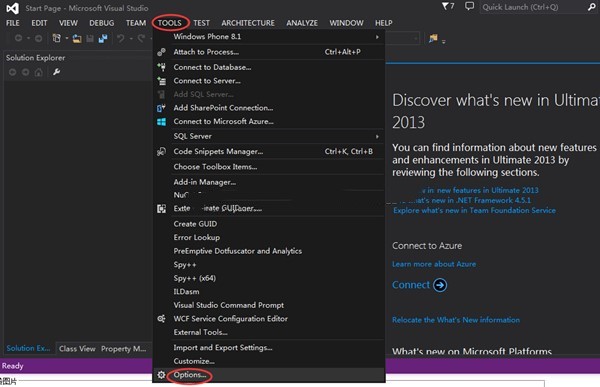
Task: Select Error Lookup menu entry
Action: pos(269,237)
